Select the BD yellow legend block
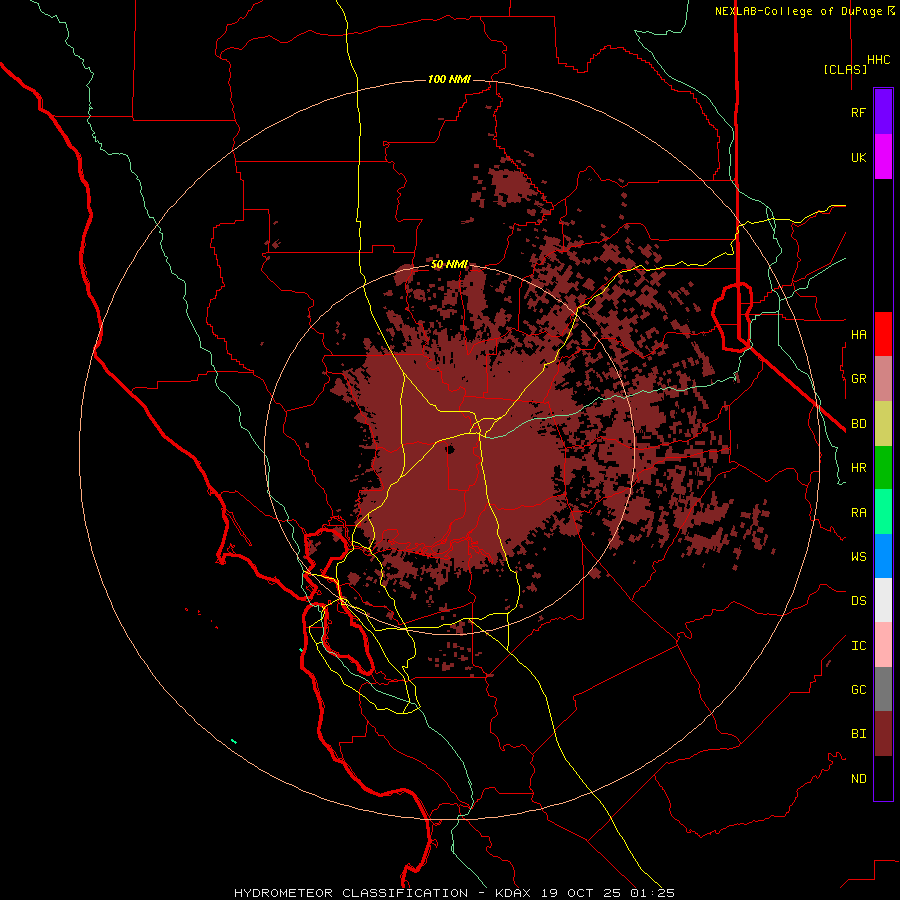 pyautogui.click(x=883, y=423)
